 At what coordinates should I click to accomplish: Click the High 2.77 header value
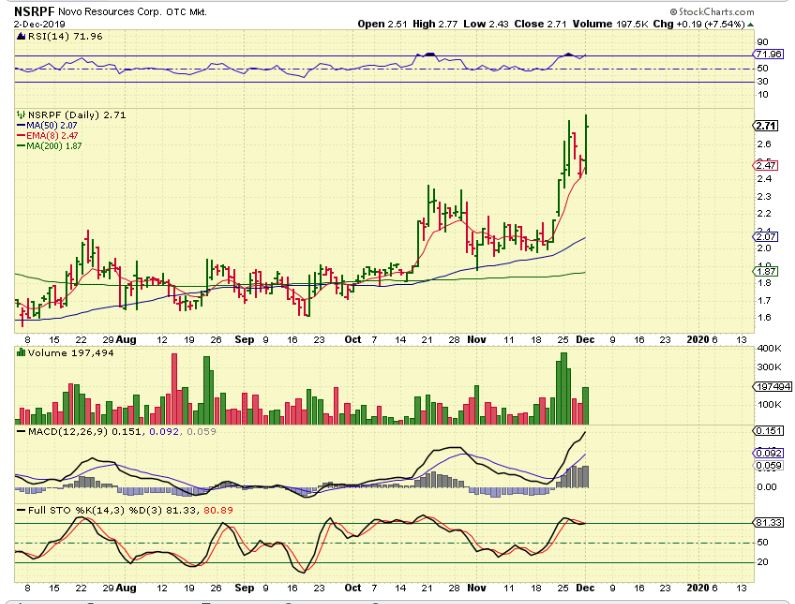point(436,24)
